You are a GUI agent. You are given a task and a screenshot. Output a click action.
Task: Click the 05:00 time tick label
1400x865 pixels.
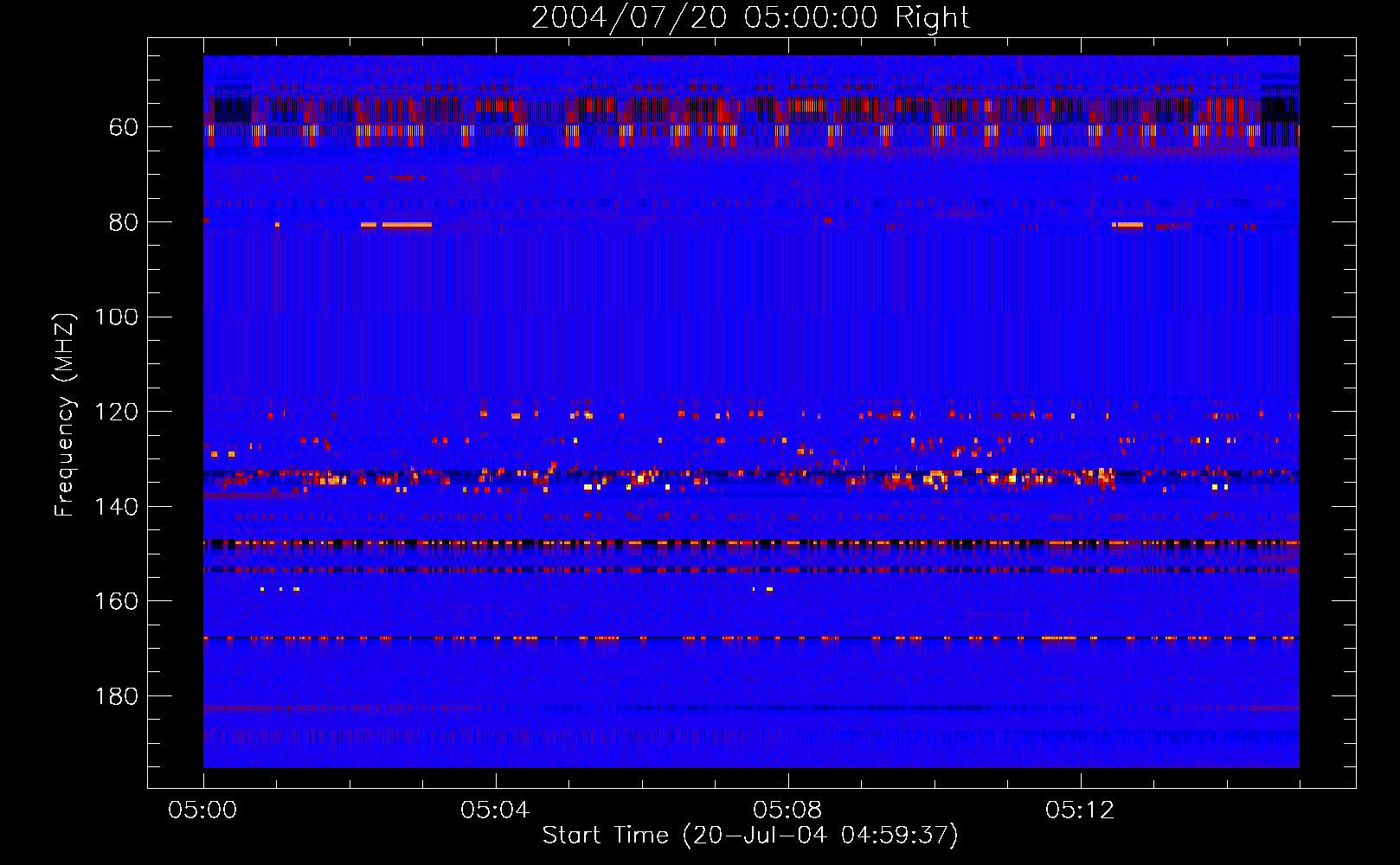pyautogui.click(x=202, y=811)
